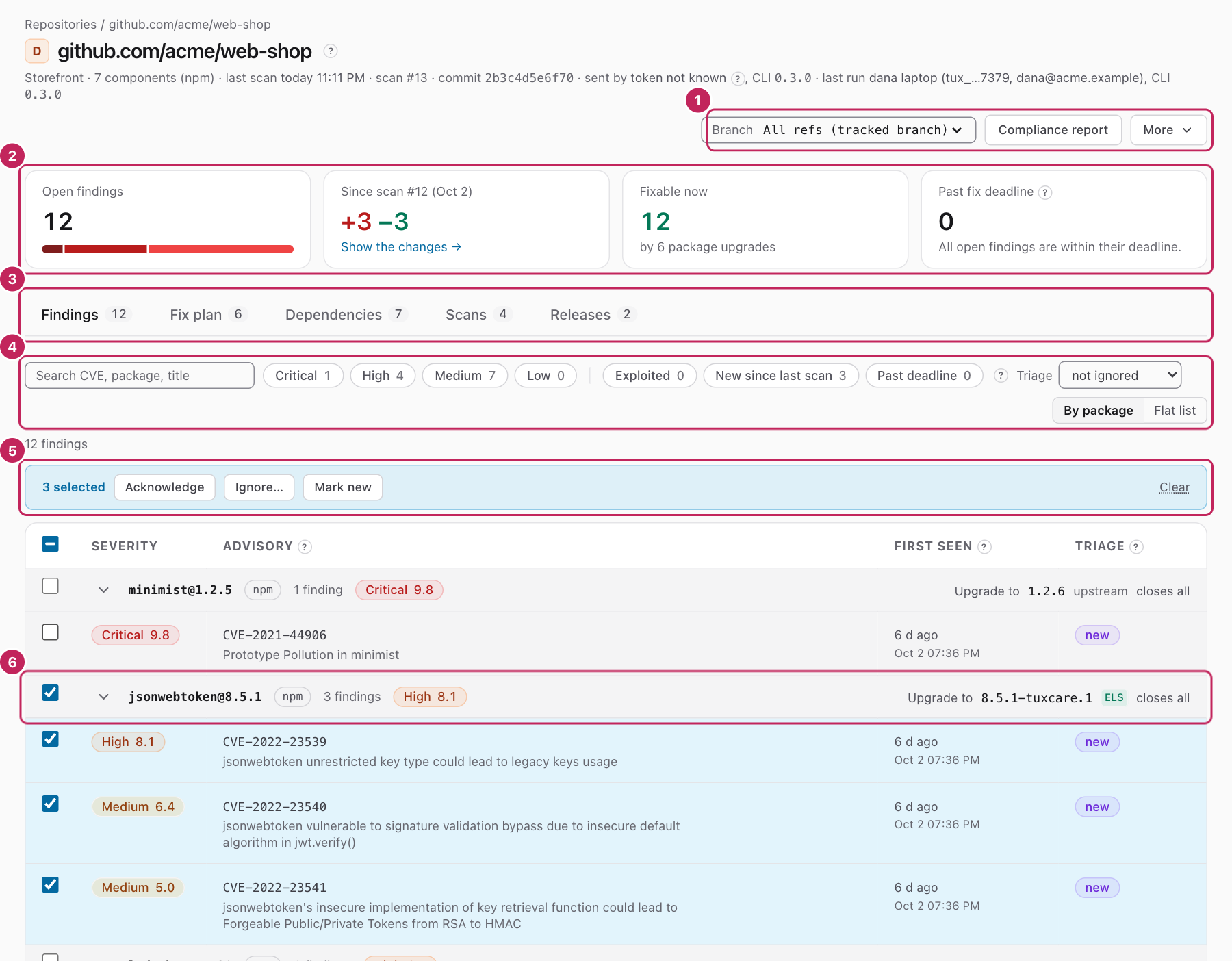Click help icon beside ADVISORY column header
The image size is (1232, 961).
tap(305, 546)
